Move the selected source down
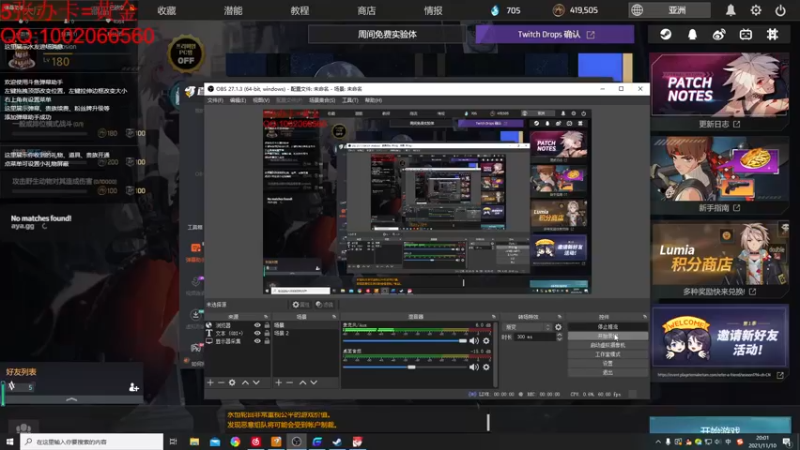 pyautogui.click(x=256, y=382)
